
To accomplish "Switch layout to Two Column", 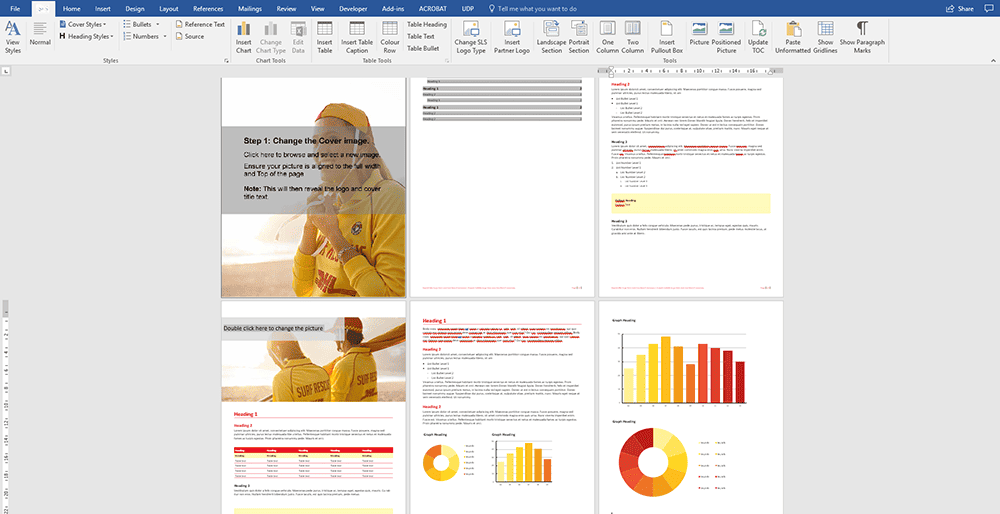I will 633,37.
